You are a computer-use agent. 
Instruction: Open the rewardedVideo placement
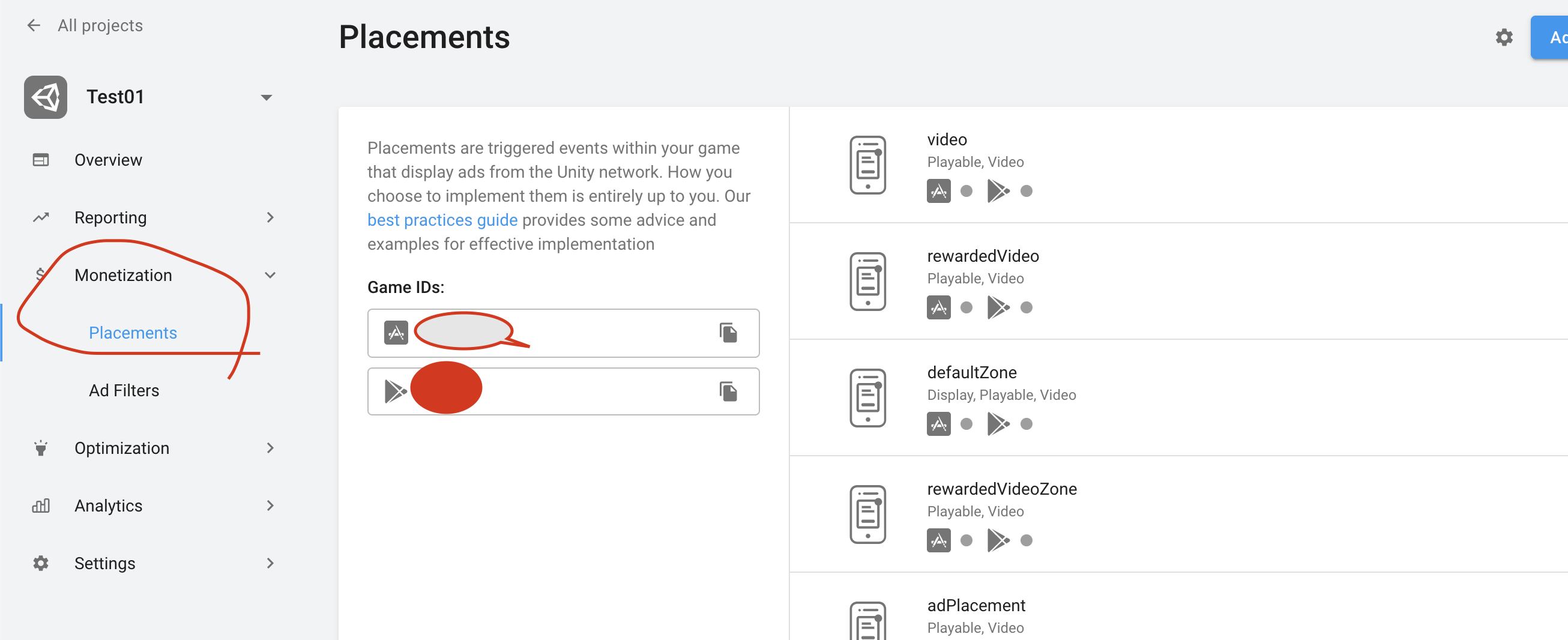983,256
